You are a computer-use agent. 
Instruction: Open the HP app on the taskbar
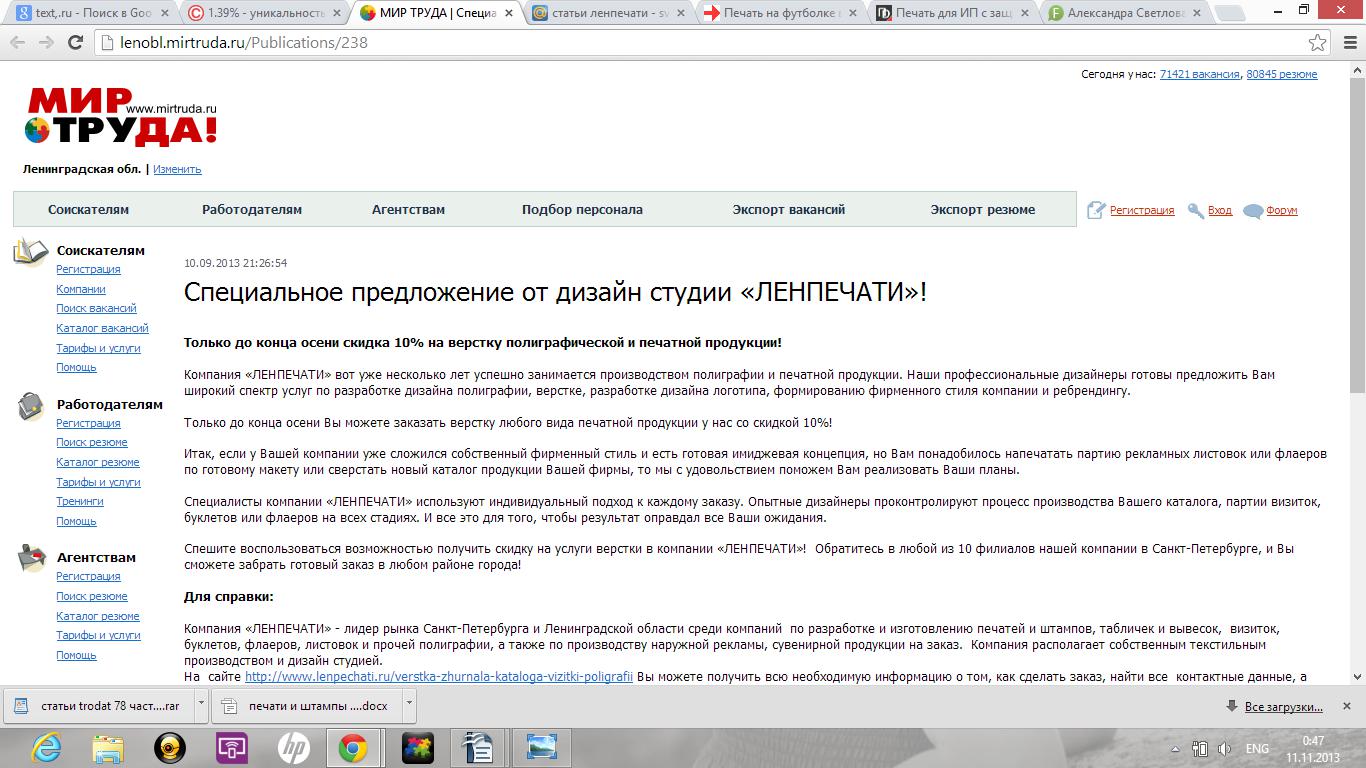293,747
